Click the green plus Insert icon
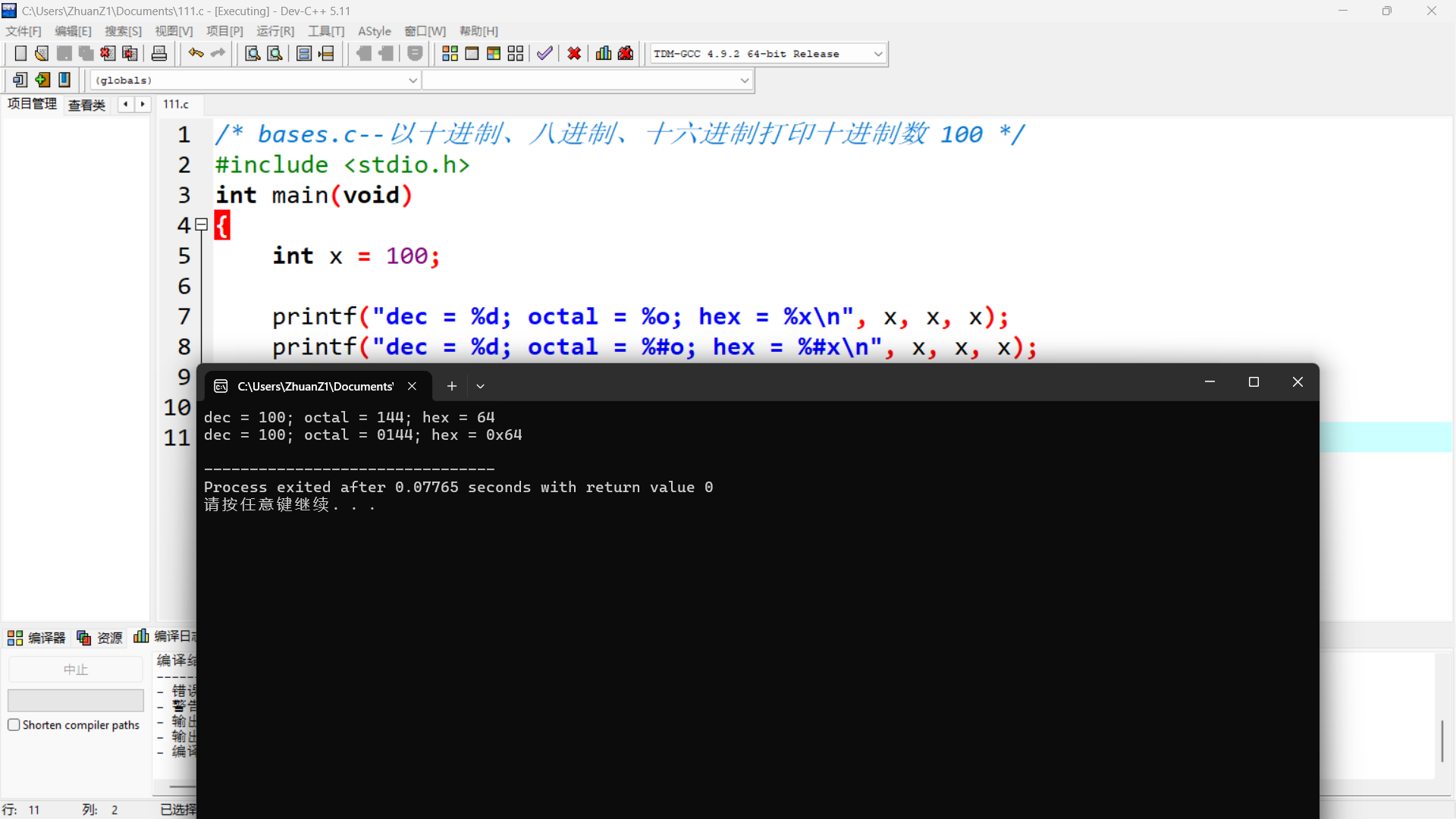Viewport: 1456px width, 819px height. (42, 80)
